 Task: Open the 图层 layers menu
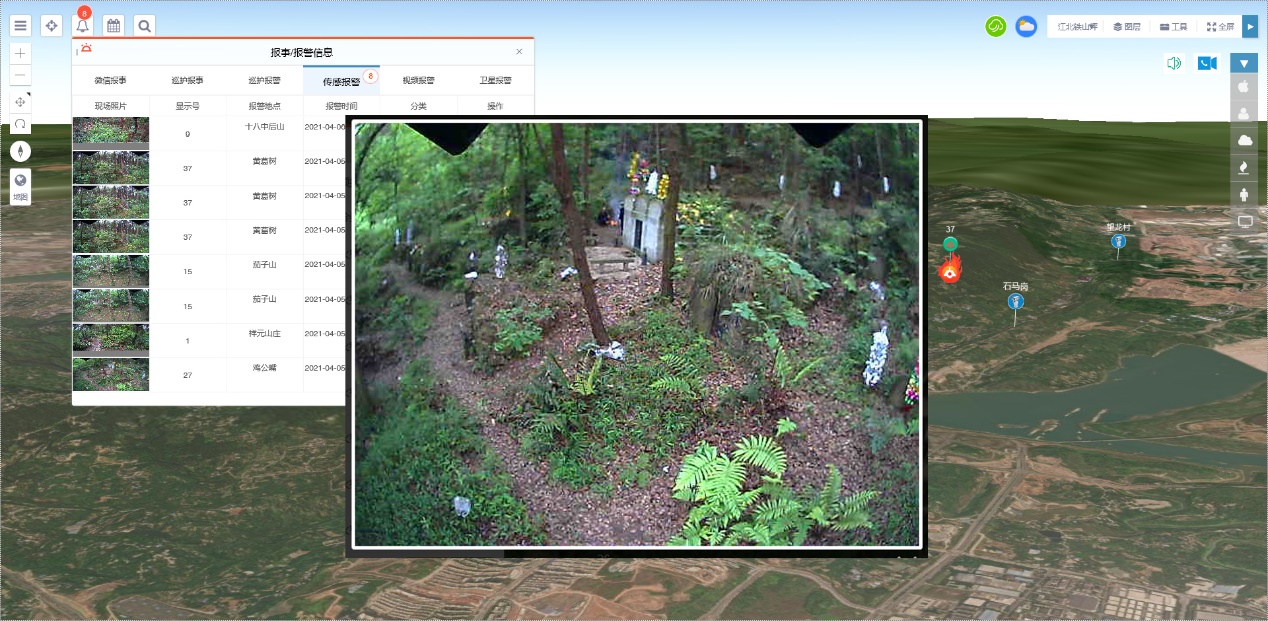pos(1127,27)
